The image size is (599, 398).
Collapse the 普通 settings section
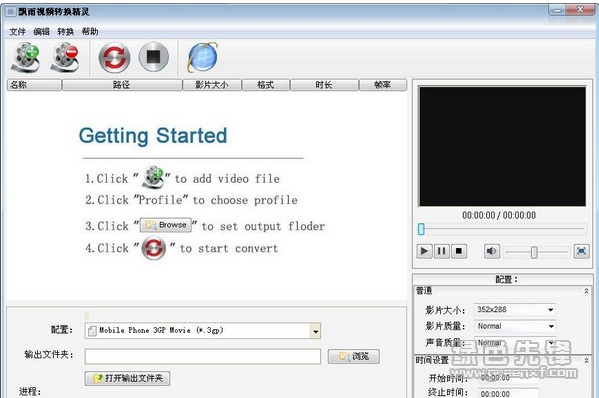(586, 291)
